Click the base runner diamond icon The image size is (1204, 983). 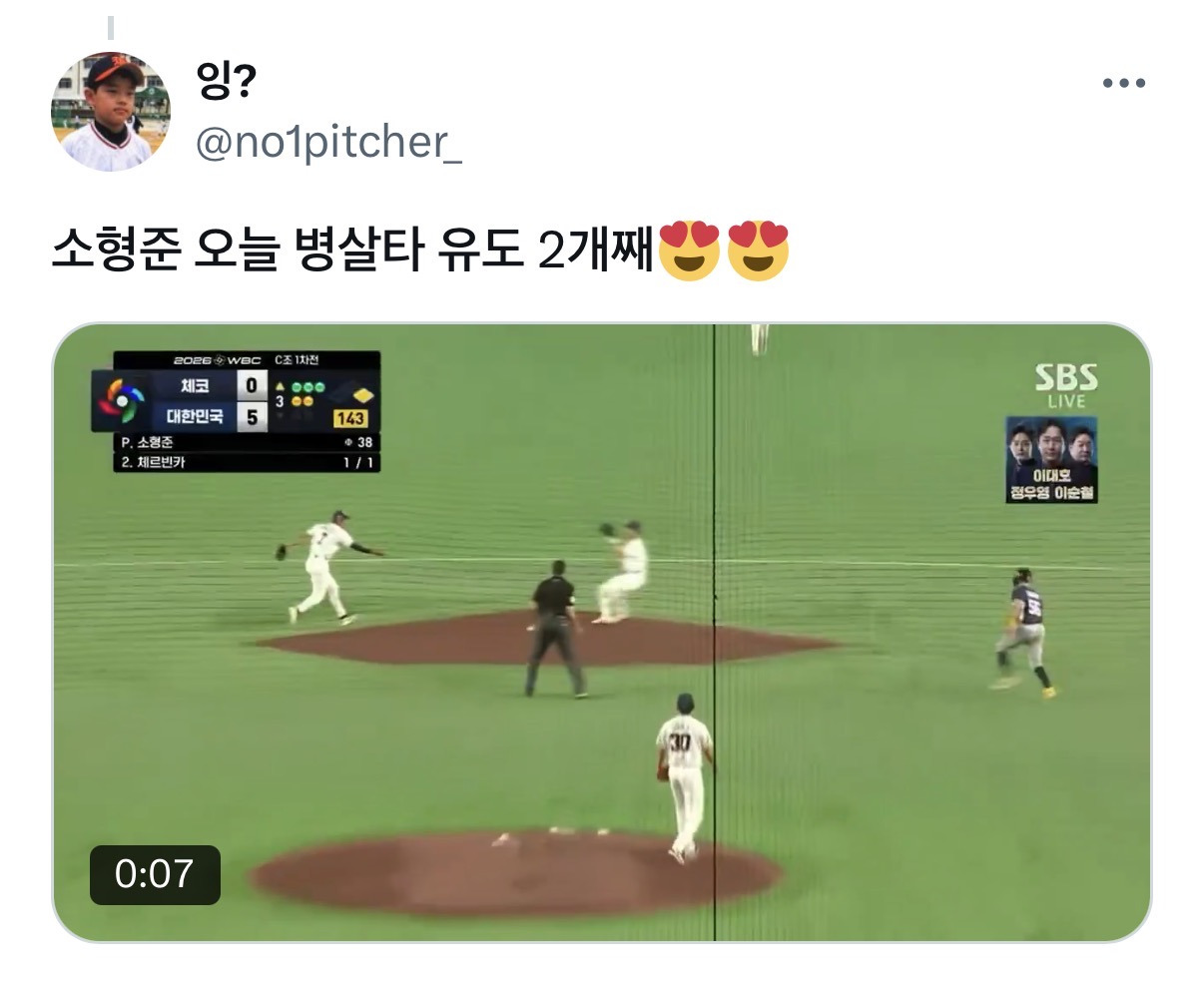pos(362,396)
